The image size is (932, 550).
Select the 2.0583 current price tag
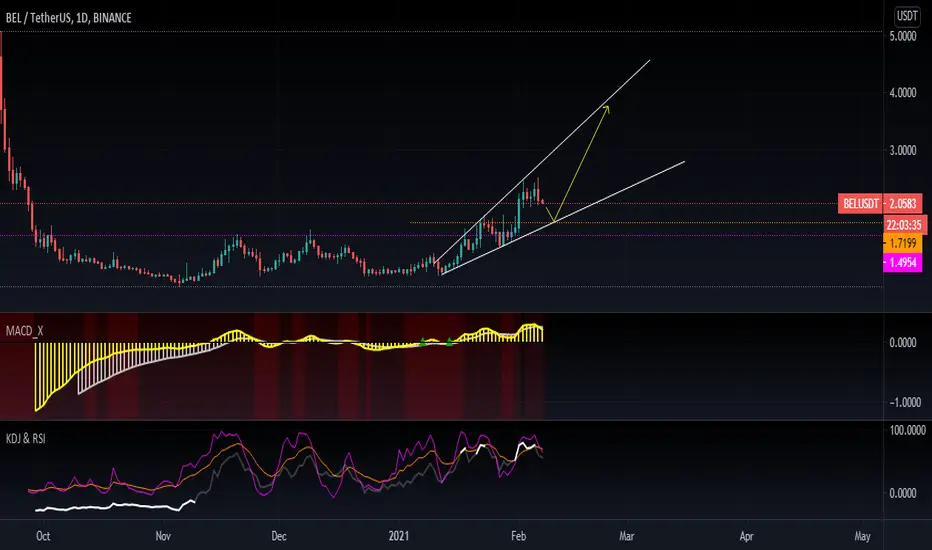pyautogui.click(x=902, y=204)
